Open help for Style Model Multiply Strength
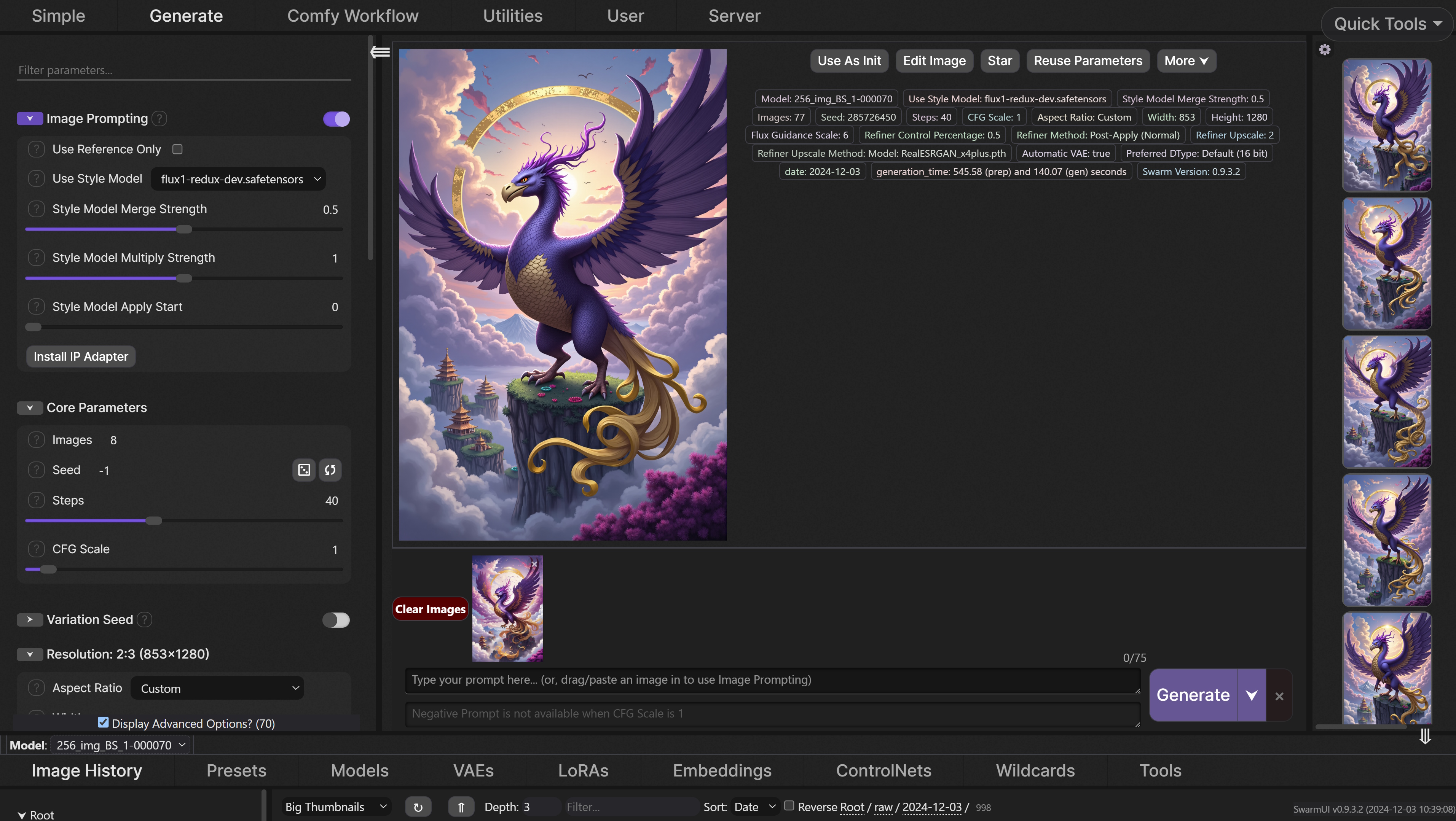Image resolution: width=1456 pixels, height=821 pixels. pyautogui.click(x=37, y=258)
